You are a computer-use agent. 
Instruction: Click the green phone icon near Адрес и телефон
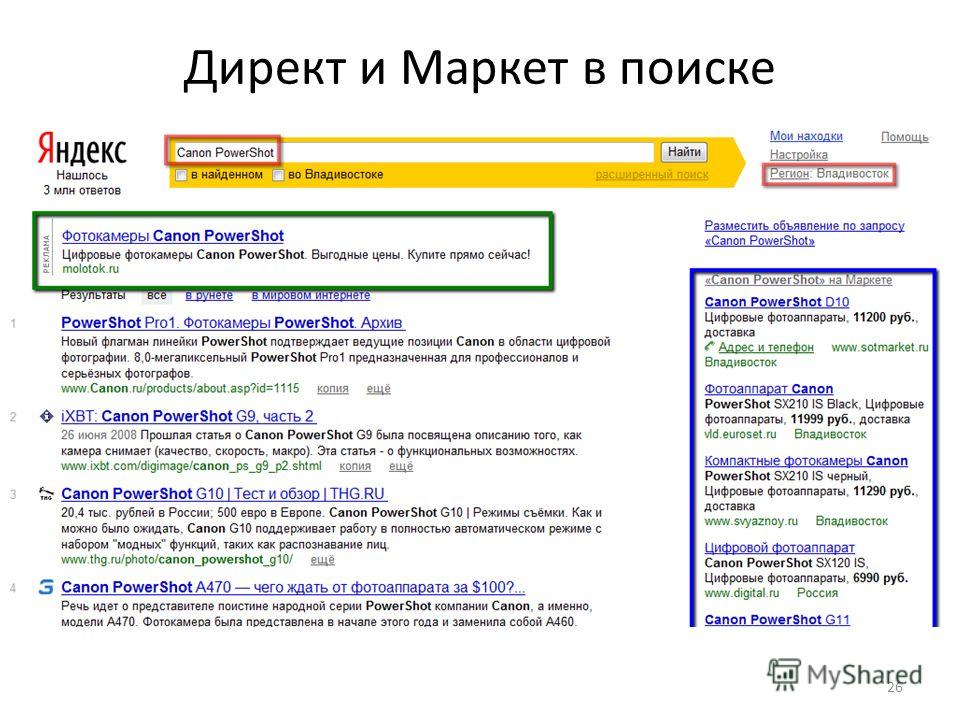pyautogui.click(x=710, y=347)
